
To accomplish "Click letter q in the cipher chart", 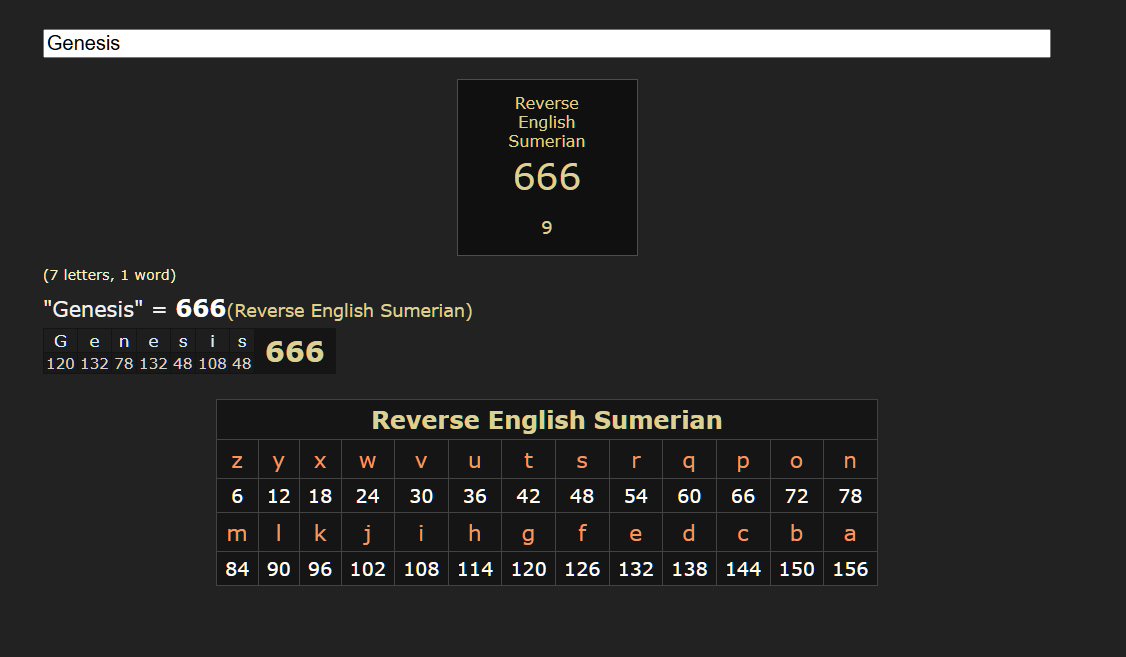I will tap(689, 460).
